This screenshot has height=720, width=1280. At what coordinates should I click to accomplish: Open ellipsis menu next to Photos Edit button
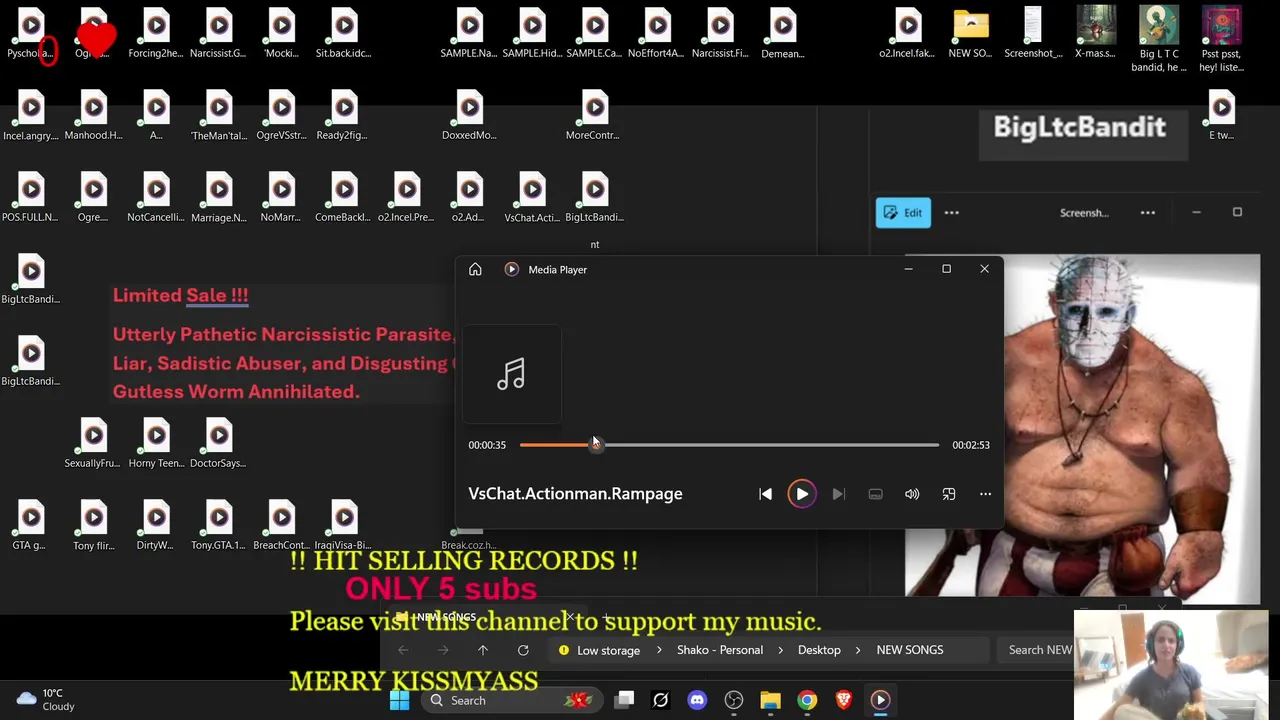[951, 213]
